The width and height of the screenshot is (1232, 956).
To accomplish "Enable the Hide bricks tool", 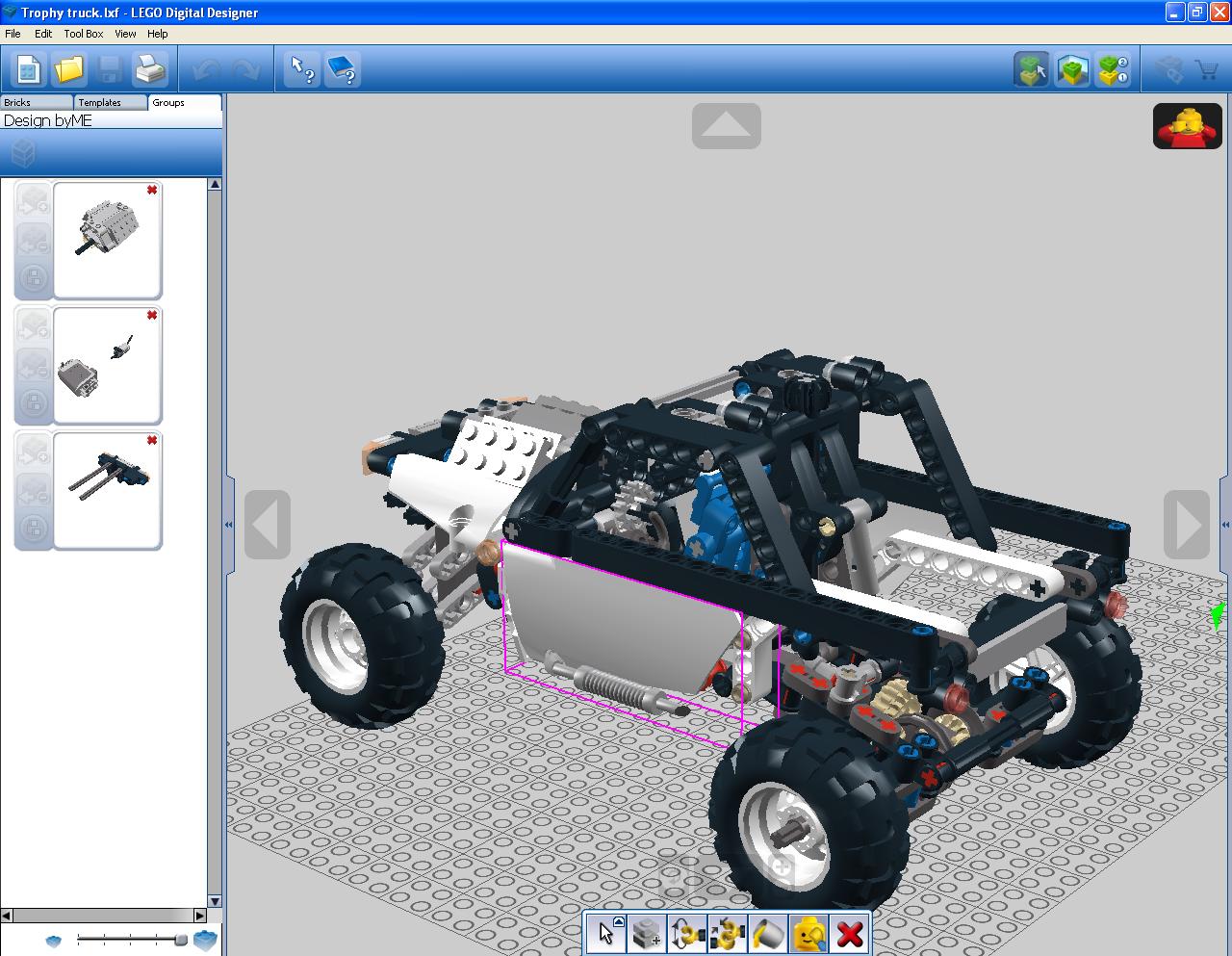I will (x=808, y=934).
